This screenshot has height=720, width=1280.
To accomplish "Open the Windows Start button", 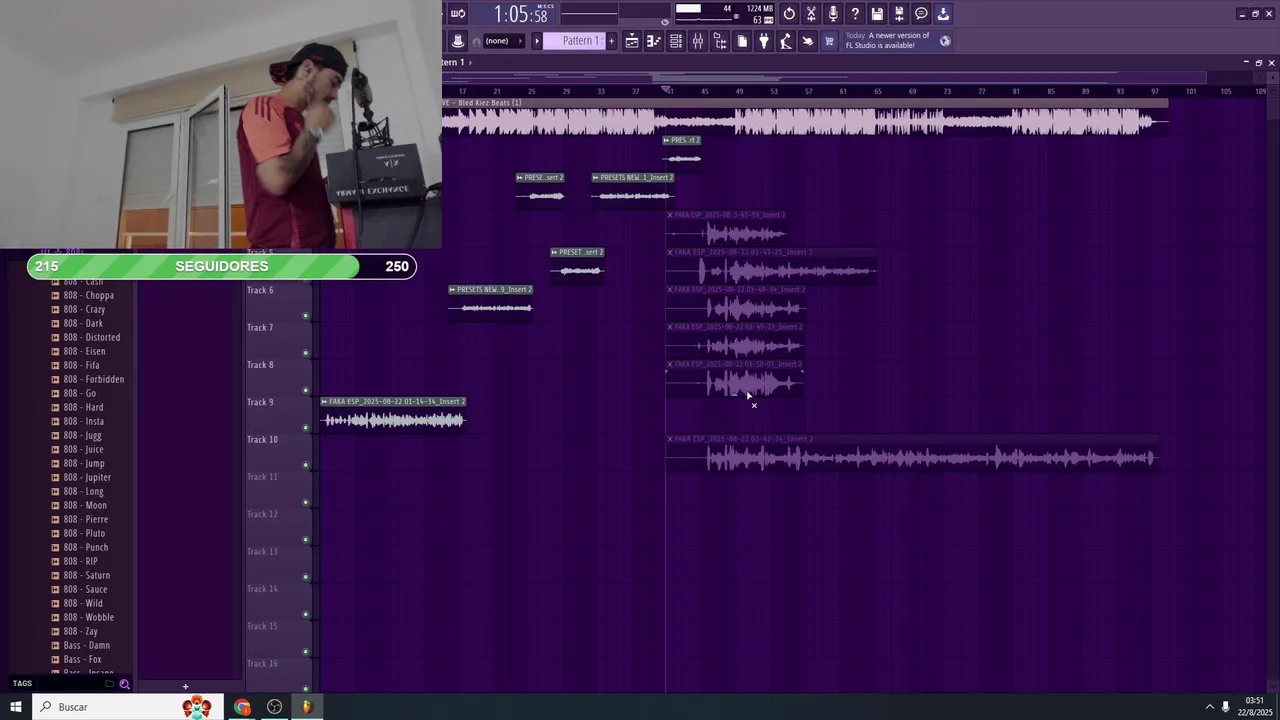I will click(x=16, y=707).
